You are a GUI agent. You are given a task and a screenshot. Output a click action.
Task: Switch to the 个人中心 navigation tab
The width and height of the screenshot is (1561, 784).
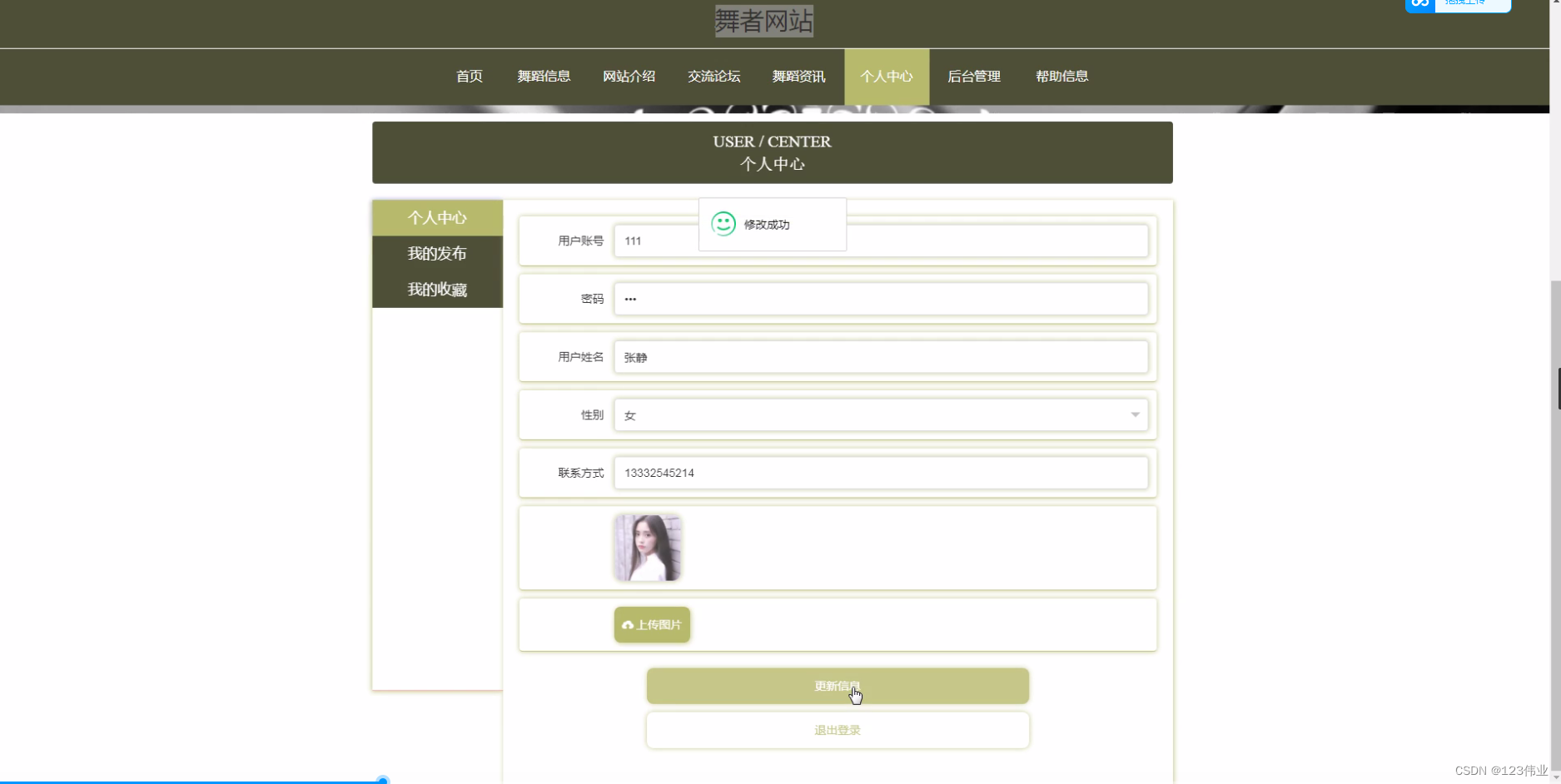pos(887,76)
